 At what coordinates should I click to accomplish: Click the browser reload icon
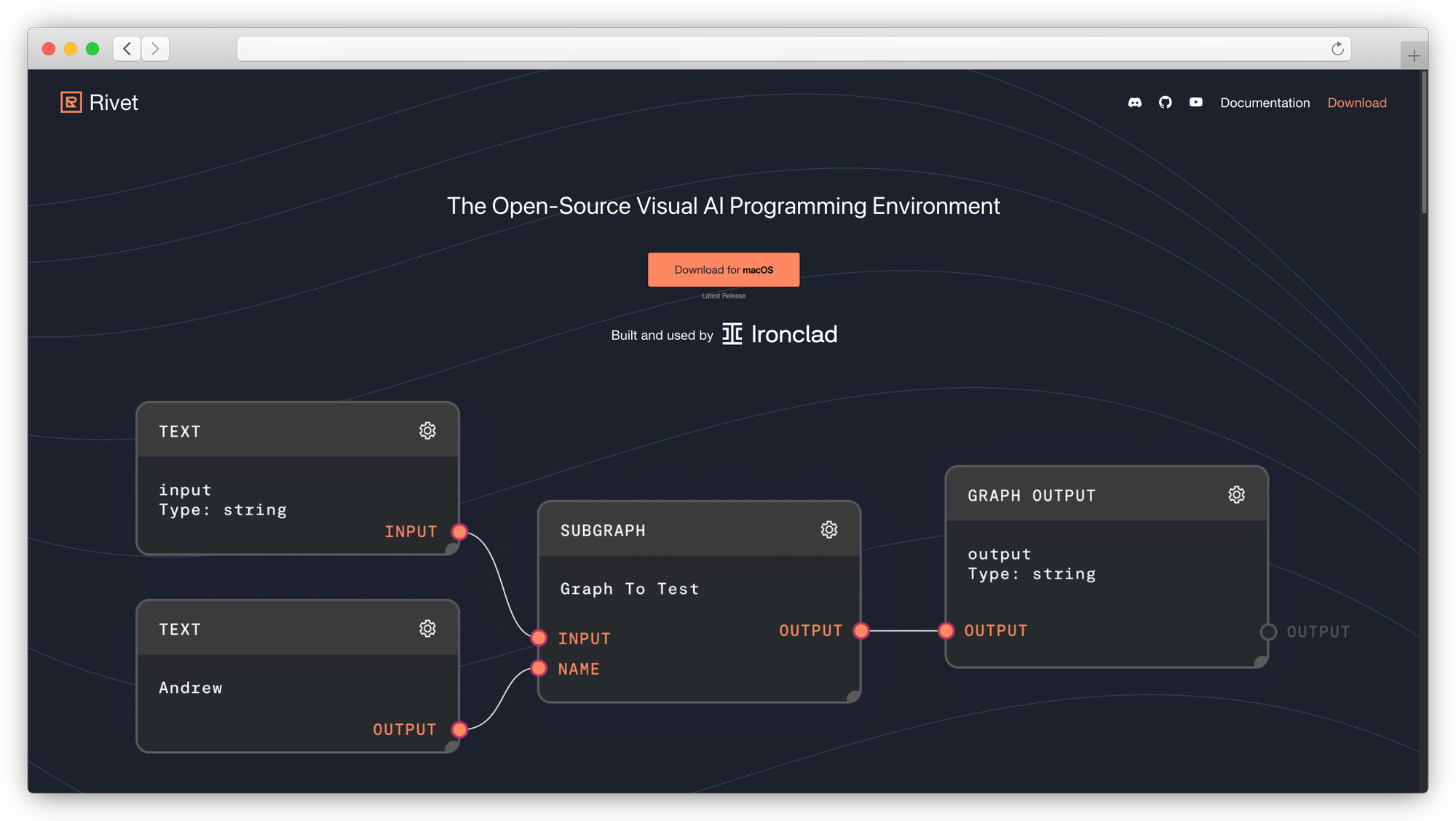[1337, 49]
